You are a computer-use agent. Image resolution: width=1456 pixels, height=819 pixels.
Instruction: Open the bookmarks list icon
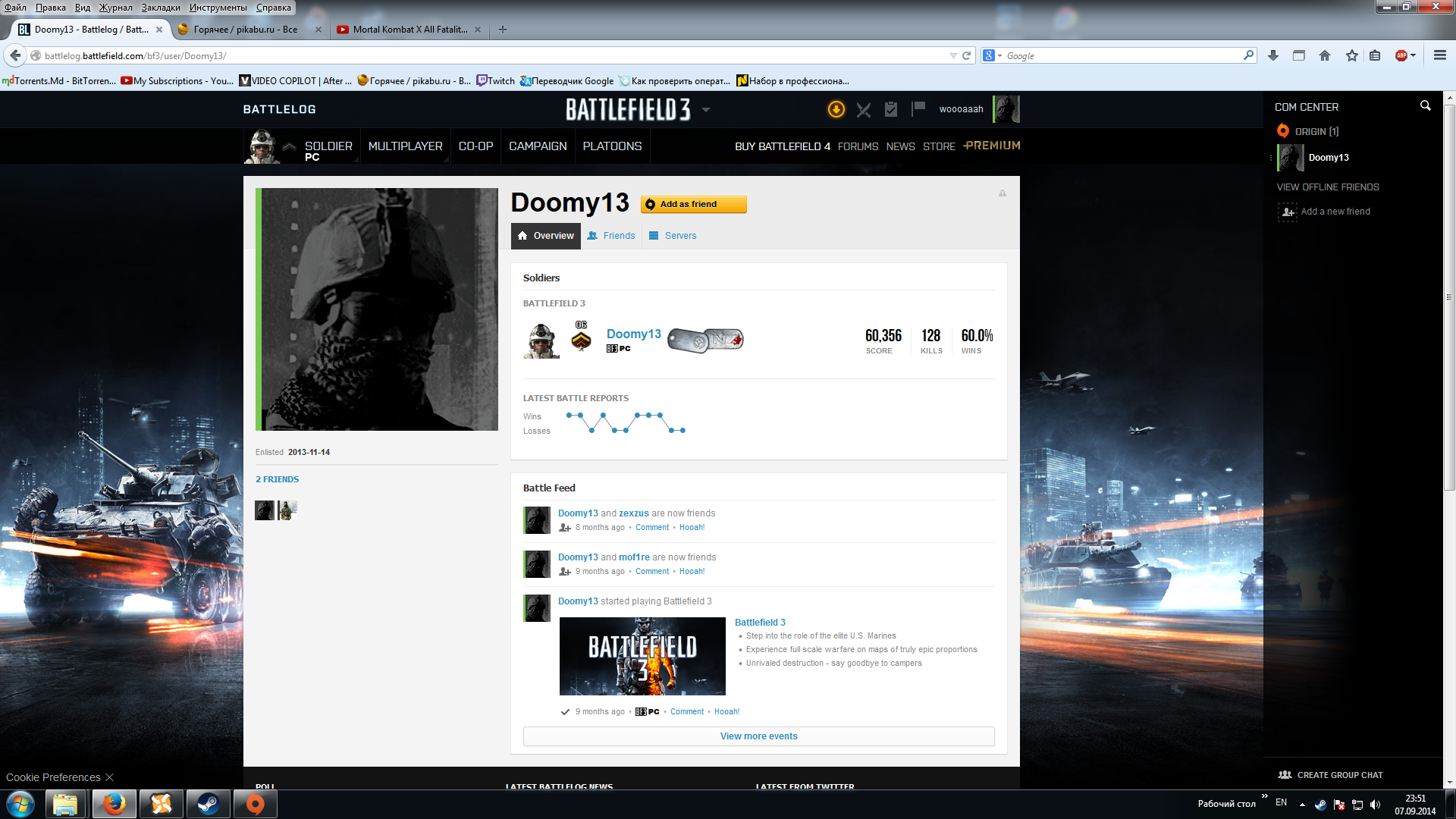1375,55
